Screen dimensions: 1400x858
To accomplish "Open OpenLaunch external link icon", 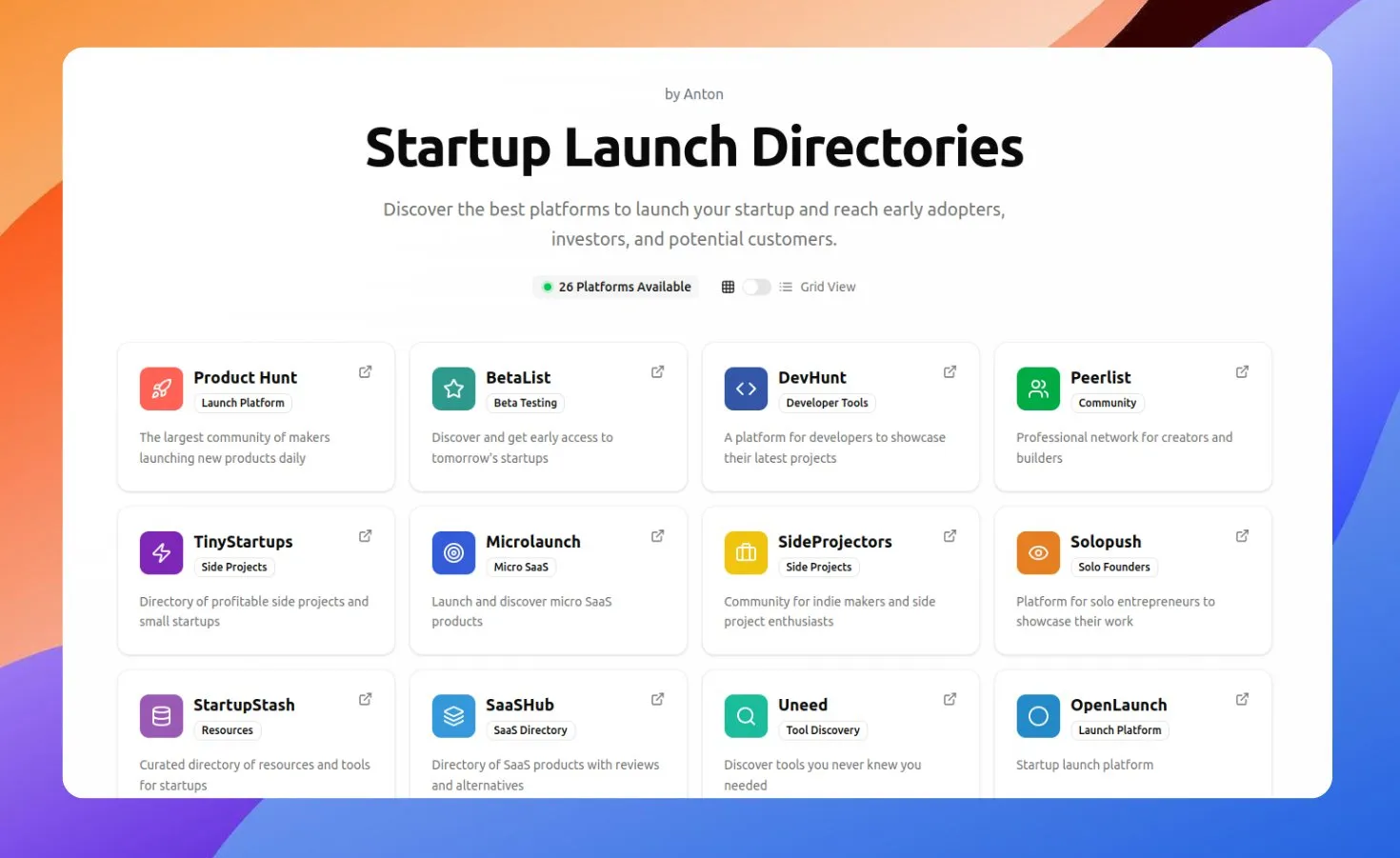I will point(1242,699).
